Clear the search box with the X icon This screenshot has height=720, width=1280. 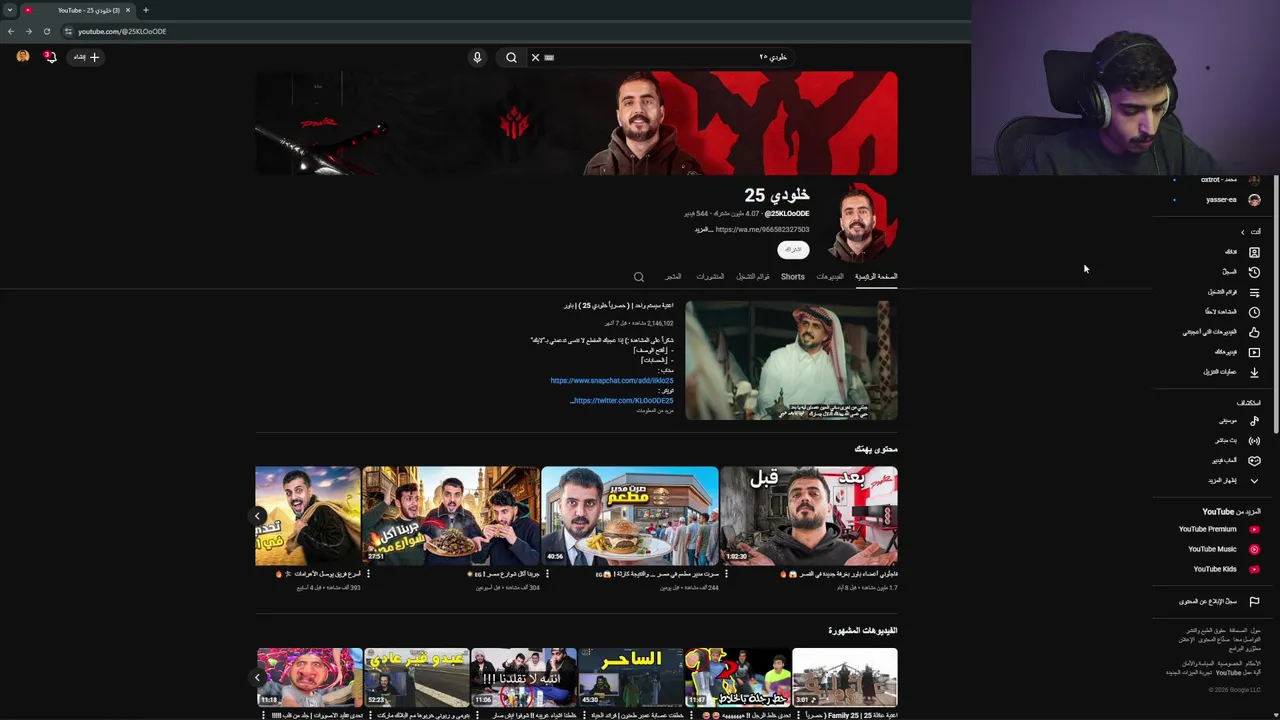(x=535, y=57)
